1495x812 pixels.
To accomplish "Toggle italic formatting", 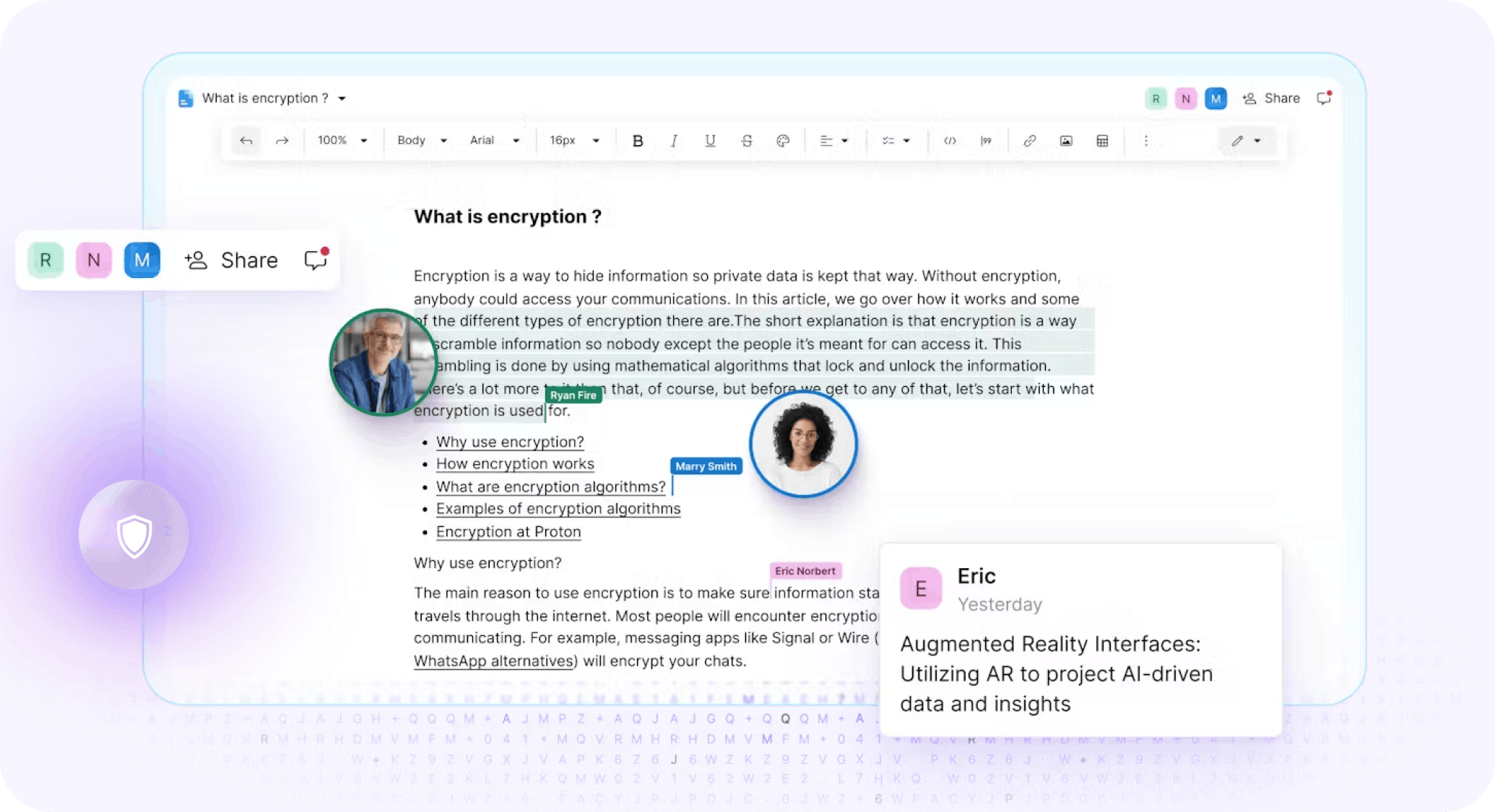I will [x=674, y=141].
